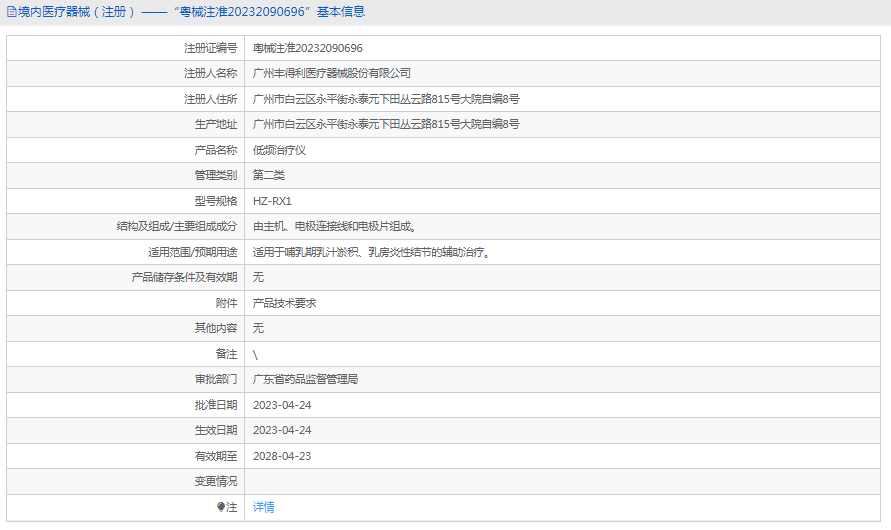This screenshot has width=891, height=530.
Task: Click the 批准日期 label
Action: pos(216,405)
